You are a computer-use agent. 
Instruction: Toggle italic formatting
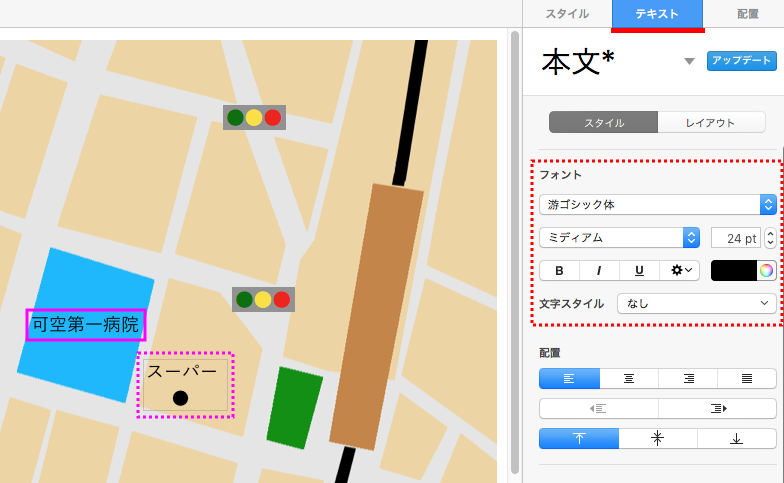coord(599,270)
